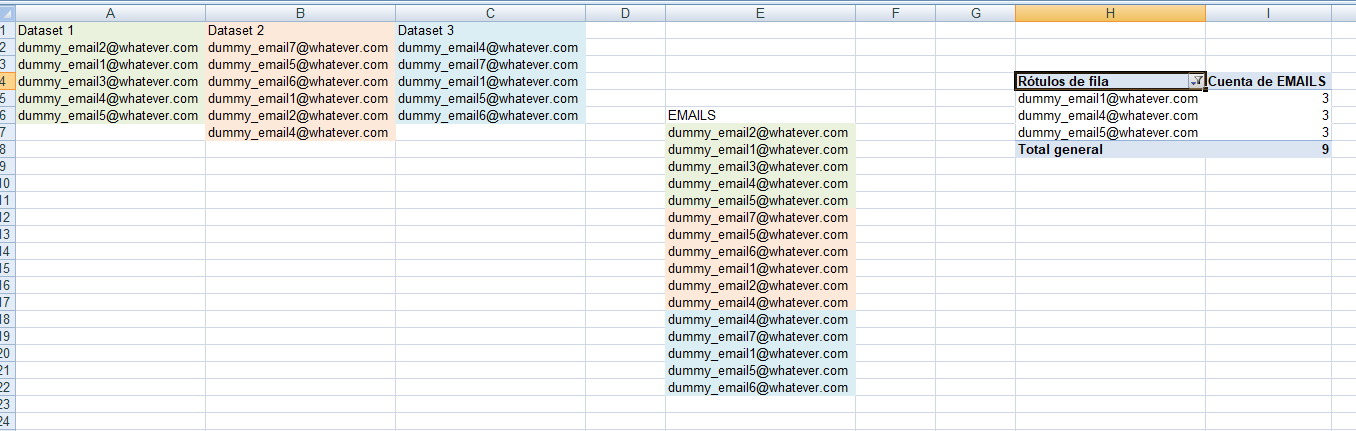This screenshot has height=431, width=1356.
Task: Select dummy_email2 in EMAILS column row 16
Action: [x=760, y=285]
